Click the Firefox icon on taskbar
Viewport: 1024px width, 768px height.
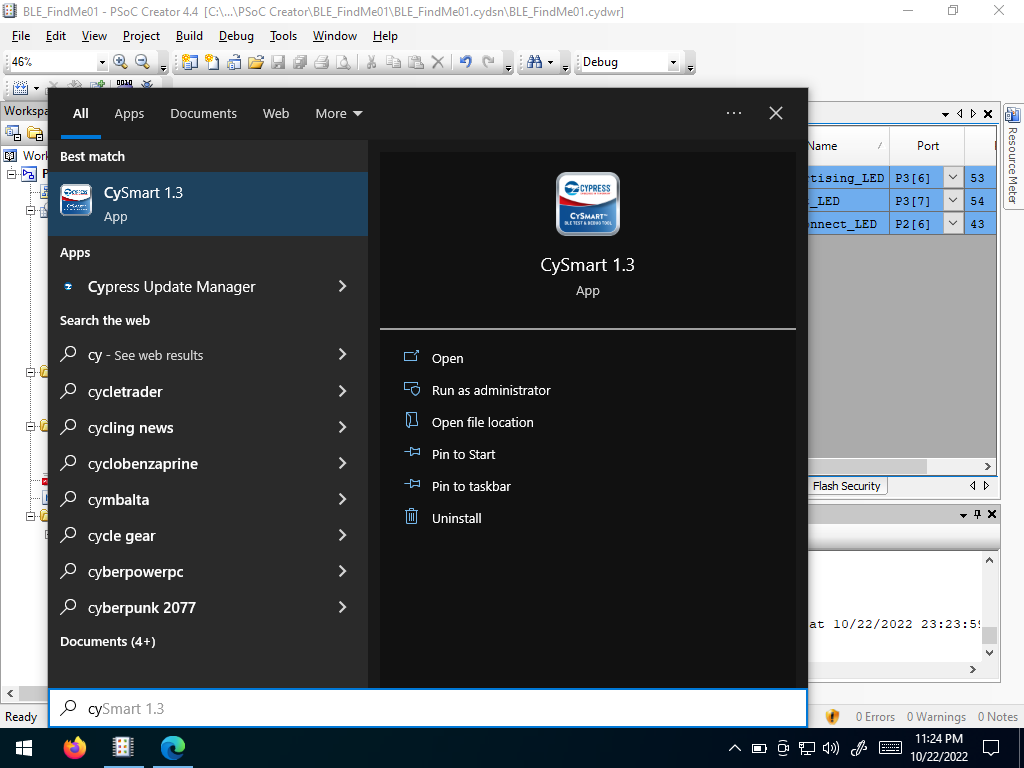[x=74, y=748]
